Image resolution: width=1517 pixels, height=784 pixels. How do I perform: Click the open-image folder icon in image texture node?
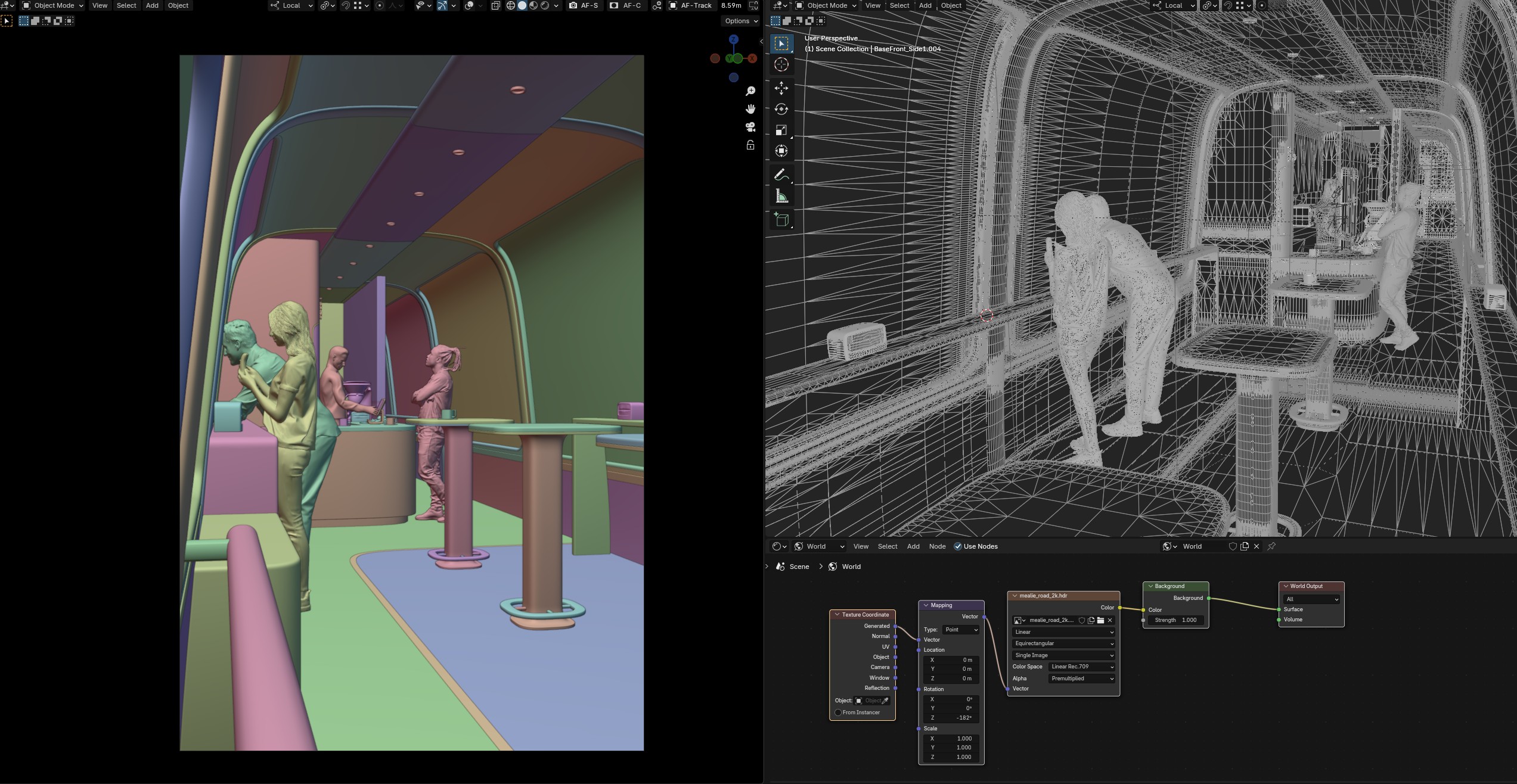(1100, 620)
